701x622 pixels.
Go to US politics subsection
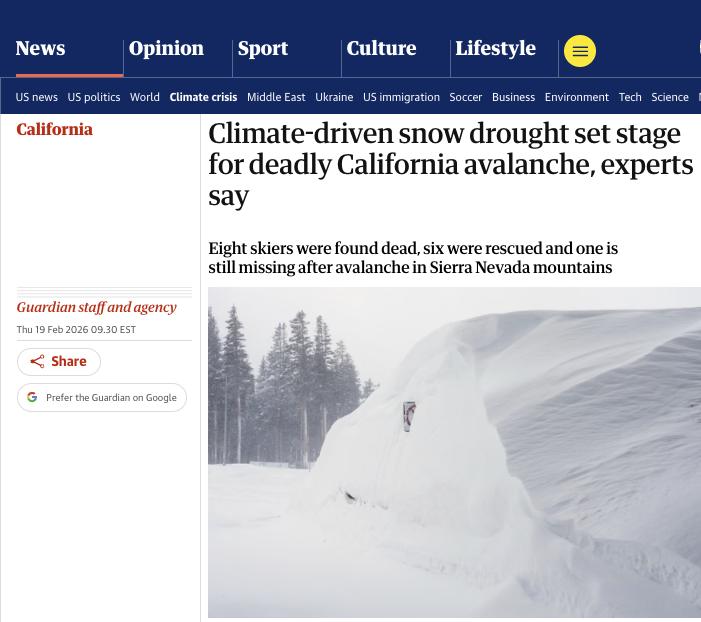94,97
